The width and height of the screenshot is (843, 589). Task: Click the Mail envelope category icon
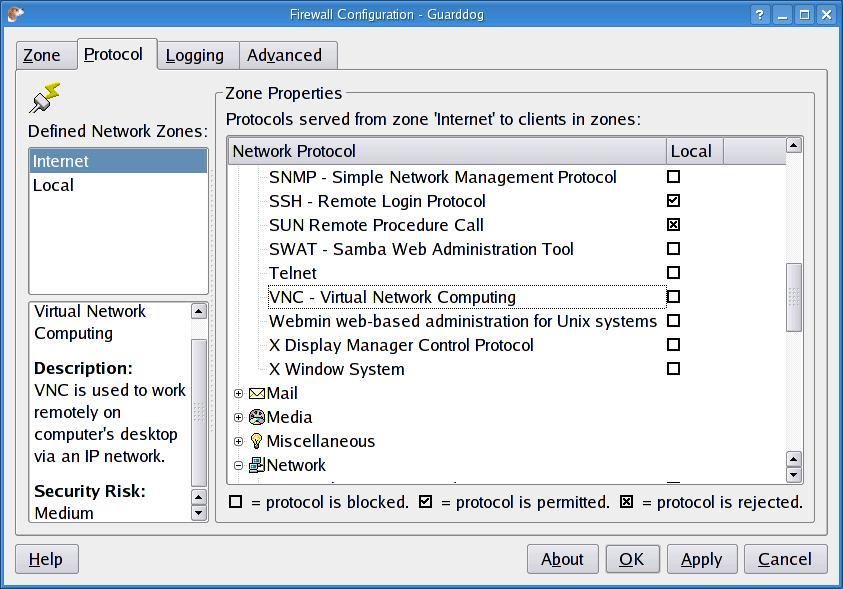click(256, 393)
